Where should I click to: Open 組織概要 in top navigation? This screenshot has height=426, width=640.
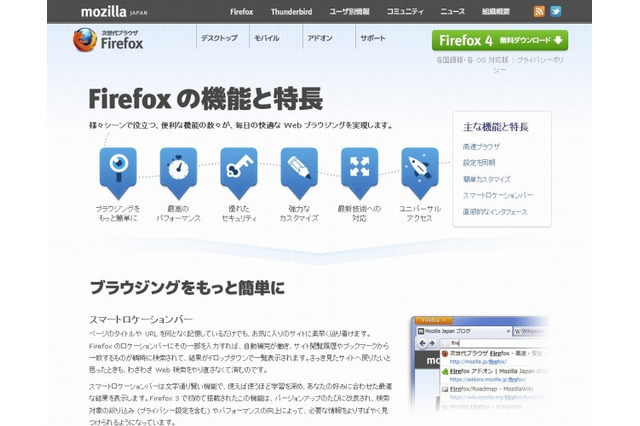tap(496, 12)
